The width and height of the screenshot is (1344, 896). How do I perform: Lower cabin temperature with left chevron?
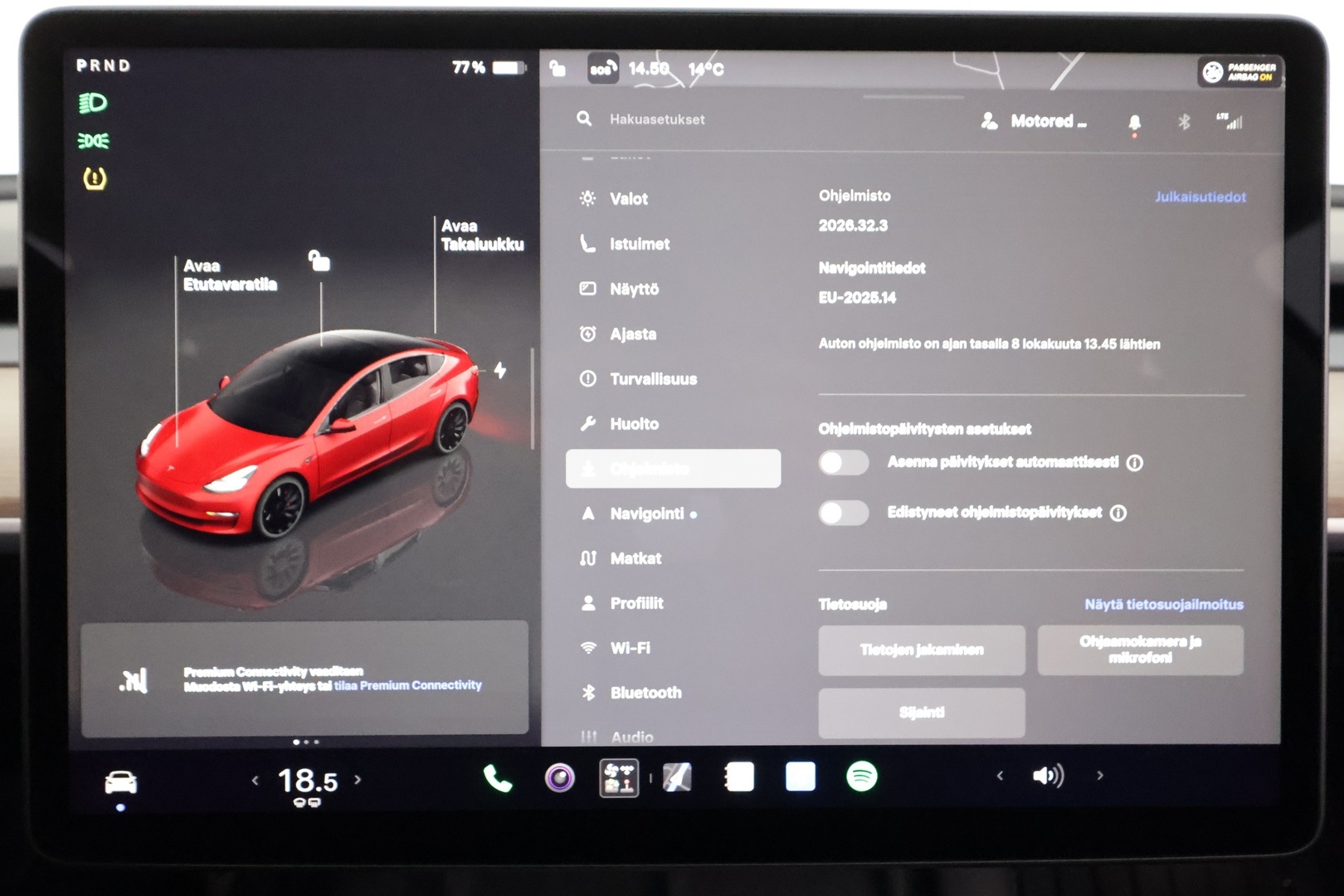[x=256, y=780]
